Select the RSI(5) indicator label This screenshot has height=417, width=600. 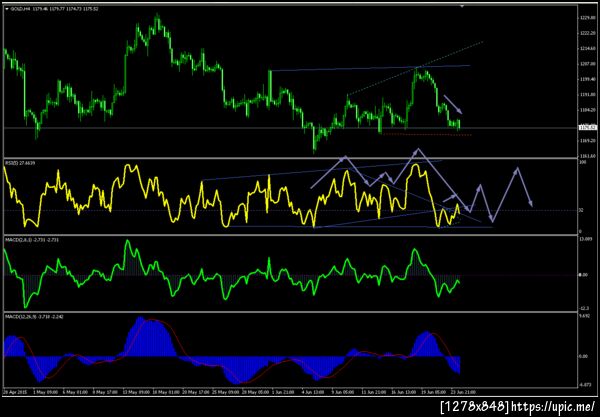(x=20, y=163)
